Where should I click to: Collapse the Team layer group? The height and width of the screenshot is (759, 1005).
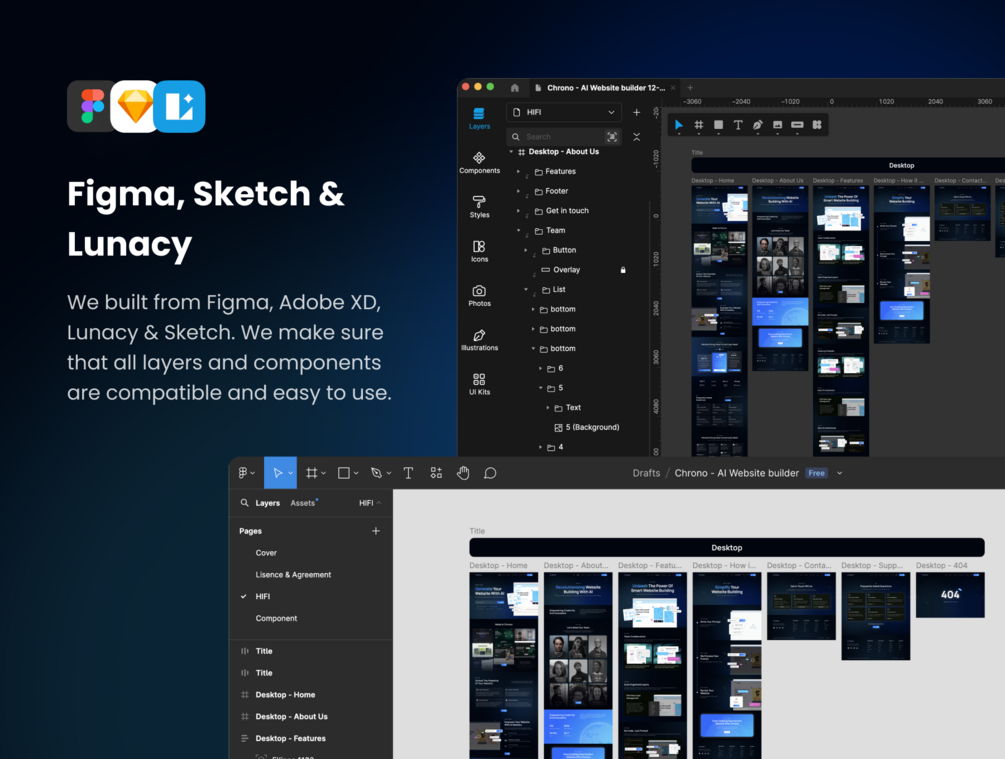point(519,230)
